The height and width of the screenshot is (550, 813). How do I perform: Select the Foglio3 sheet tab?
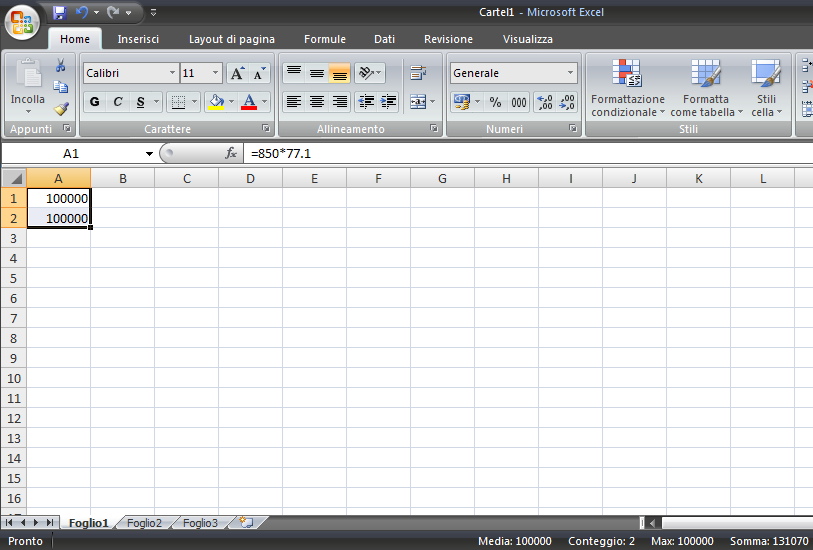pyautogui.click(x=200, y=523)
